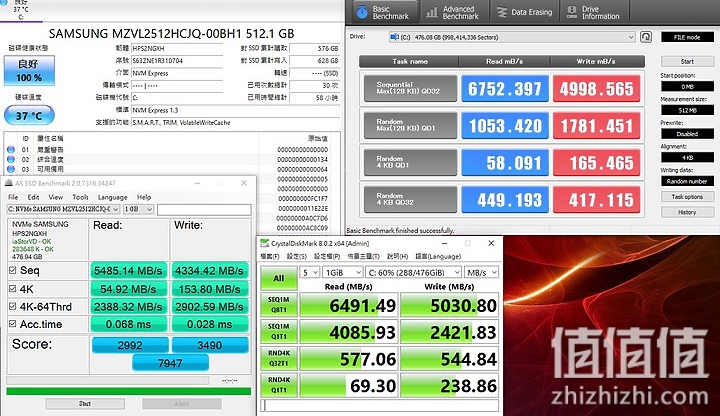Run the SEQ1M Q8T1 test
This screenshot has width=720, height=416.
click(279, 305)
